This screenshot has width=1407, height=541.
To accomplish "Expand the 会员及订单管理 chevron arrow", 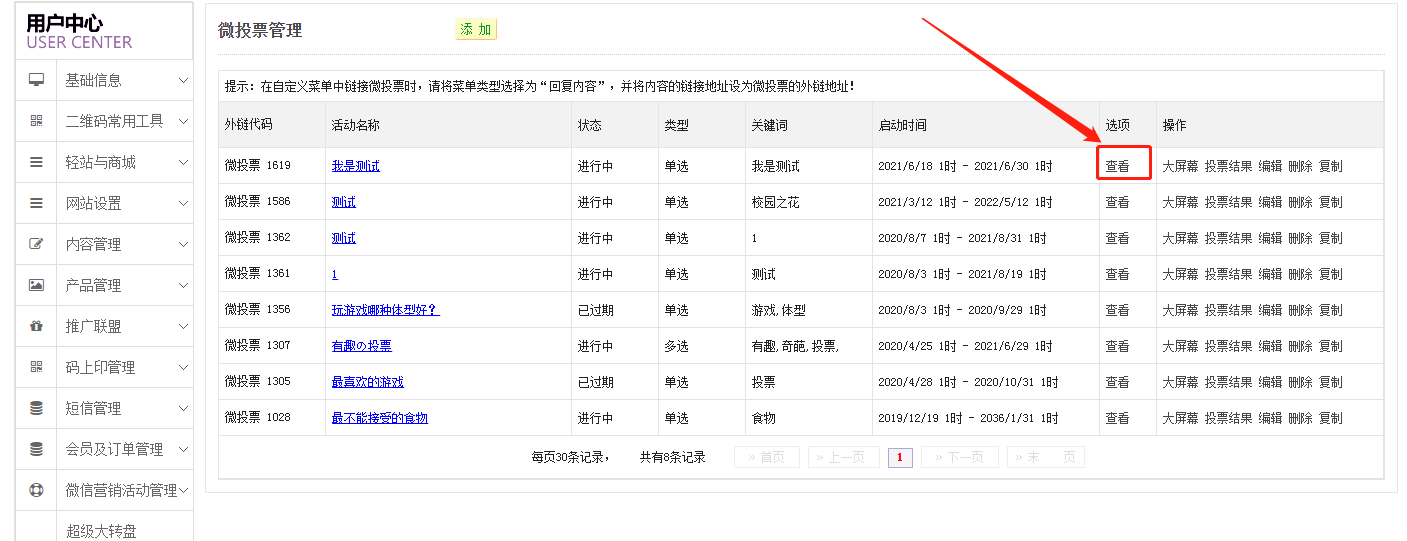I will 183,449.
